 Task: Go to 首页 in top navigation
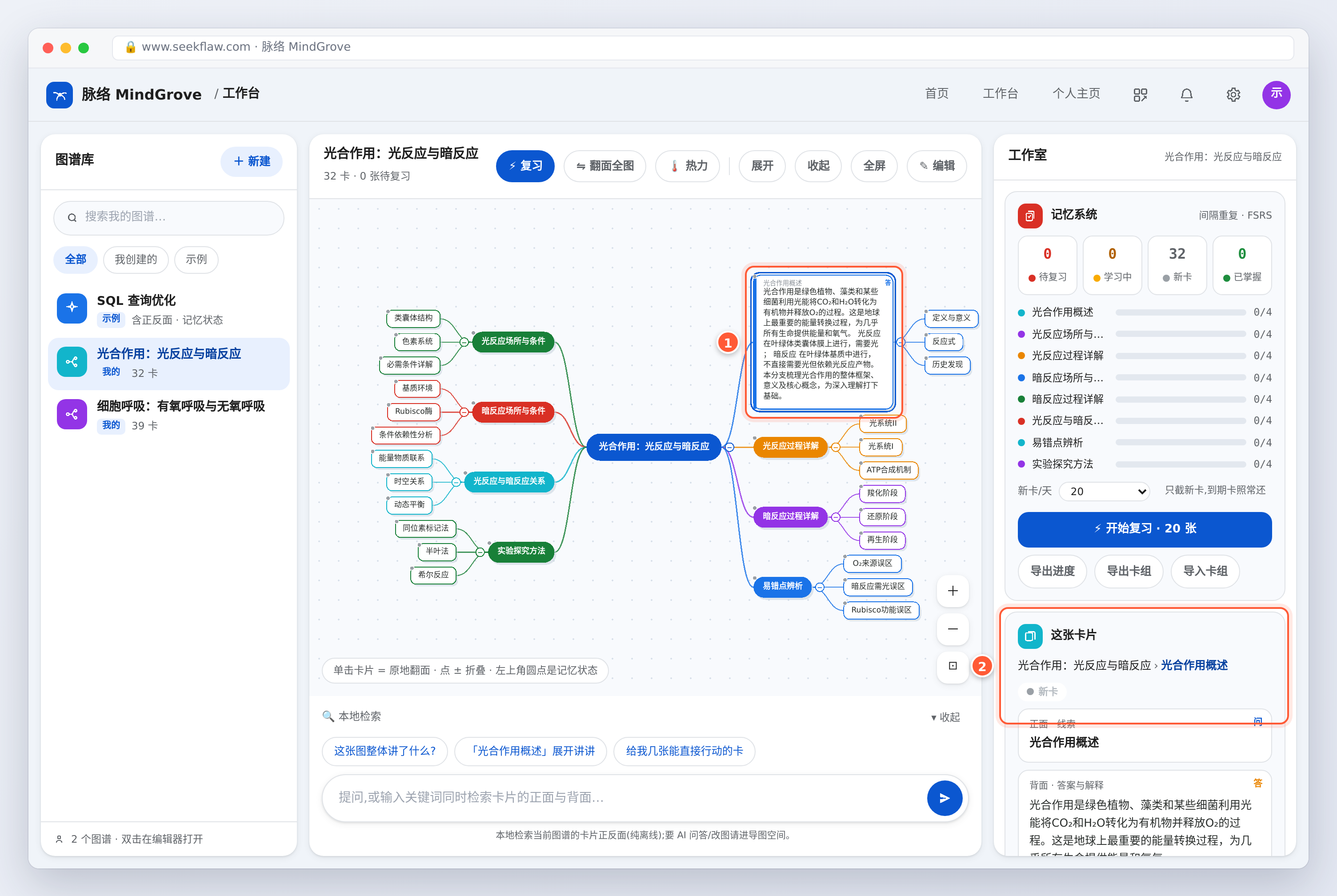(937, 94)
